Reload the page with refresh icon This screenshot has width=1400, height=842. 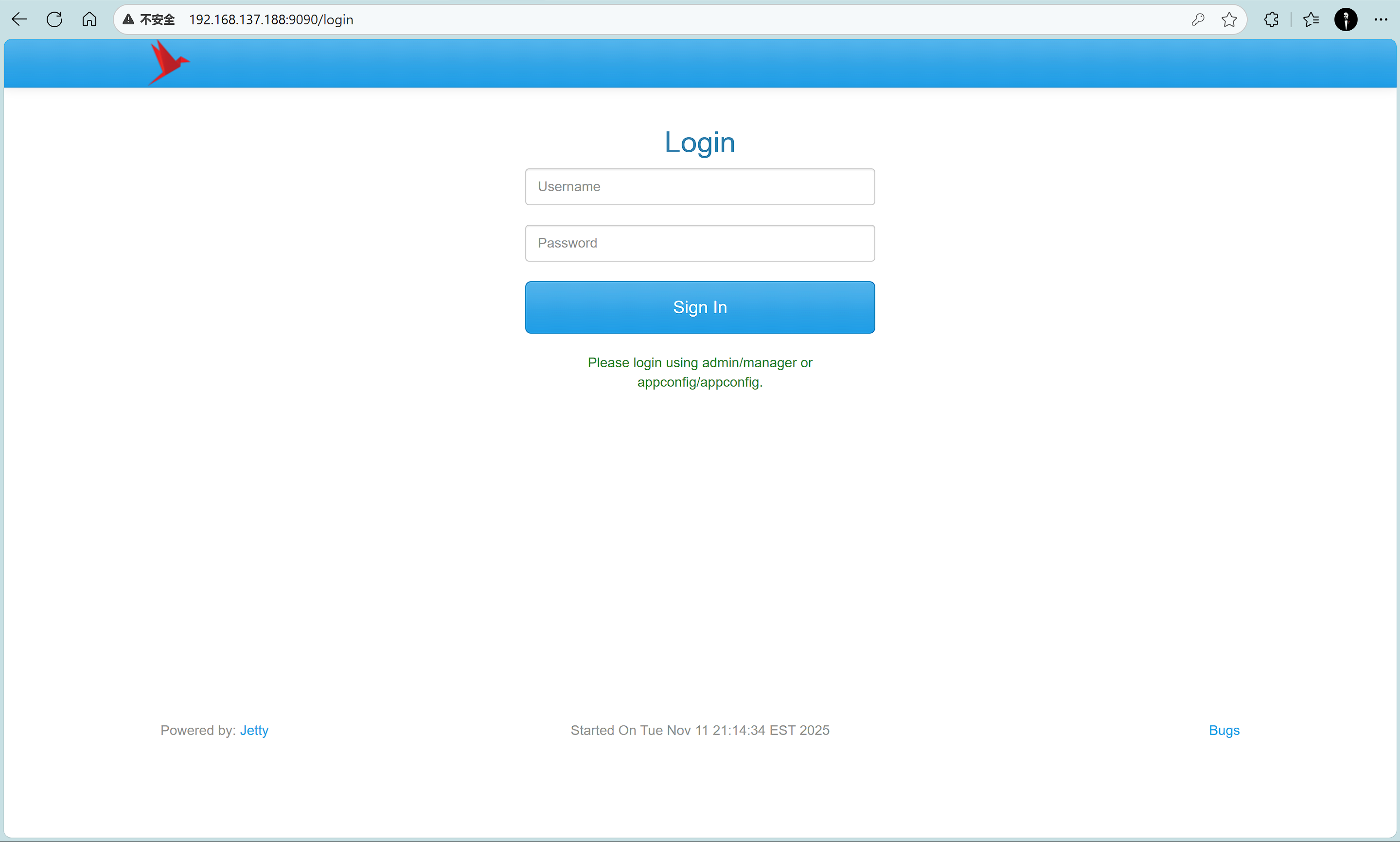tap(54, 20)
